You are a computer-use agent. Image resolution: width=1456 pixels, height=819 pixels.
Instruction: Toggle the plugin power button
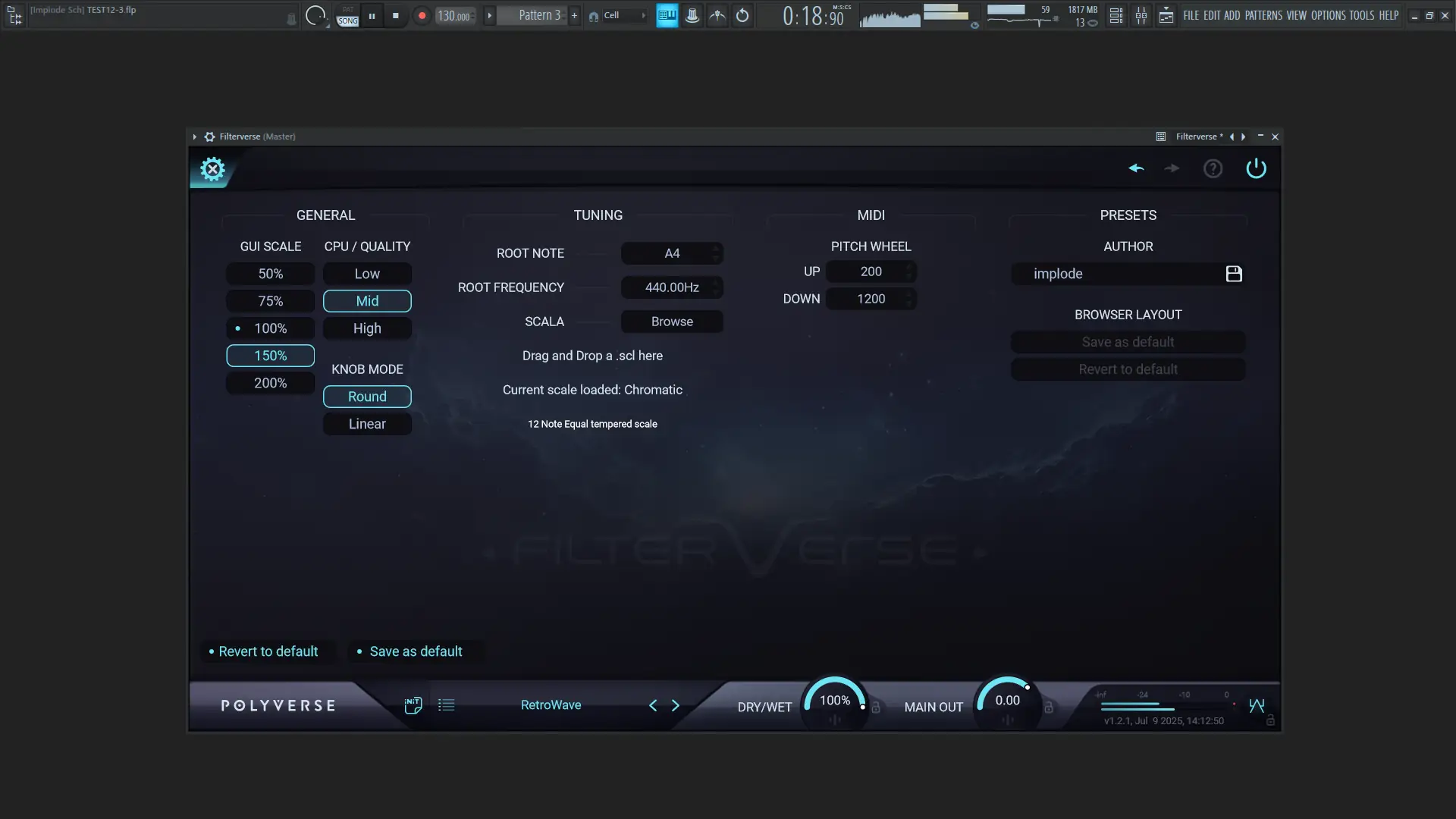(x=1256, y=168)
